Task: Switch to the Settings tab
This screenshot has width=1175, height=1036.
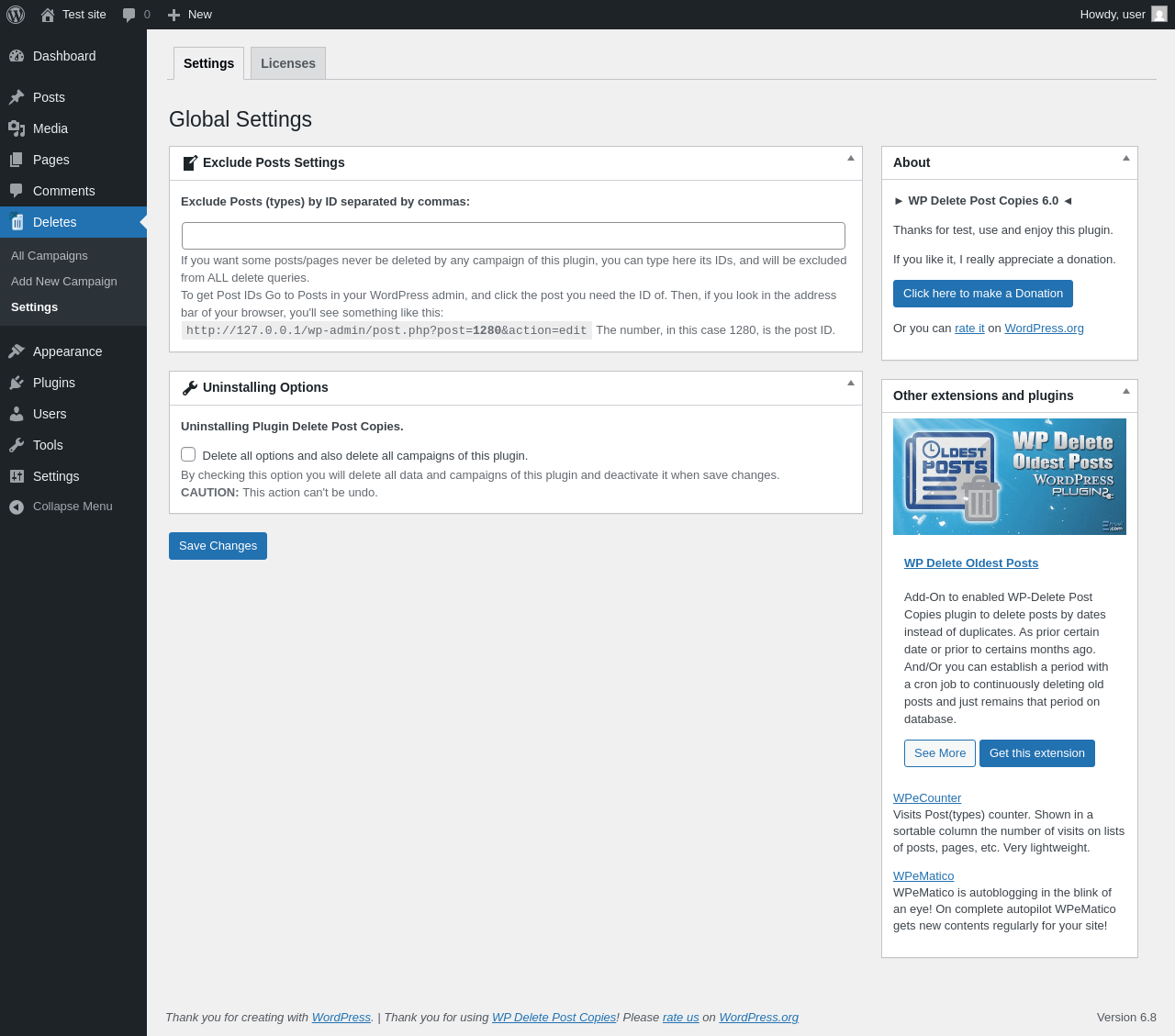Action: pos(208,63)
